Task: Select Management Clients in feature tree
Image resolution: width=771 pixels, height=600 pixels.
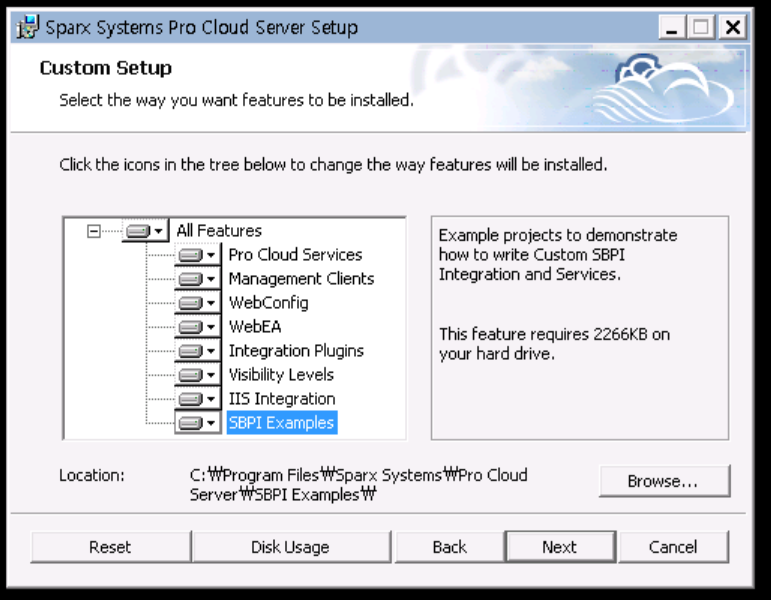Action: pyautogui.click(x=301, y=279)
